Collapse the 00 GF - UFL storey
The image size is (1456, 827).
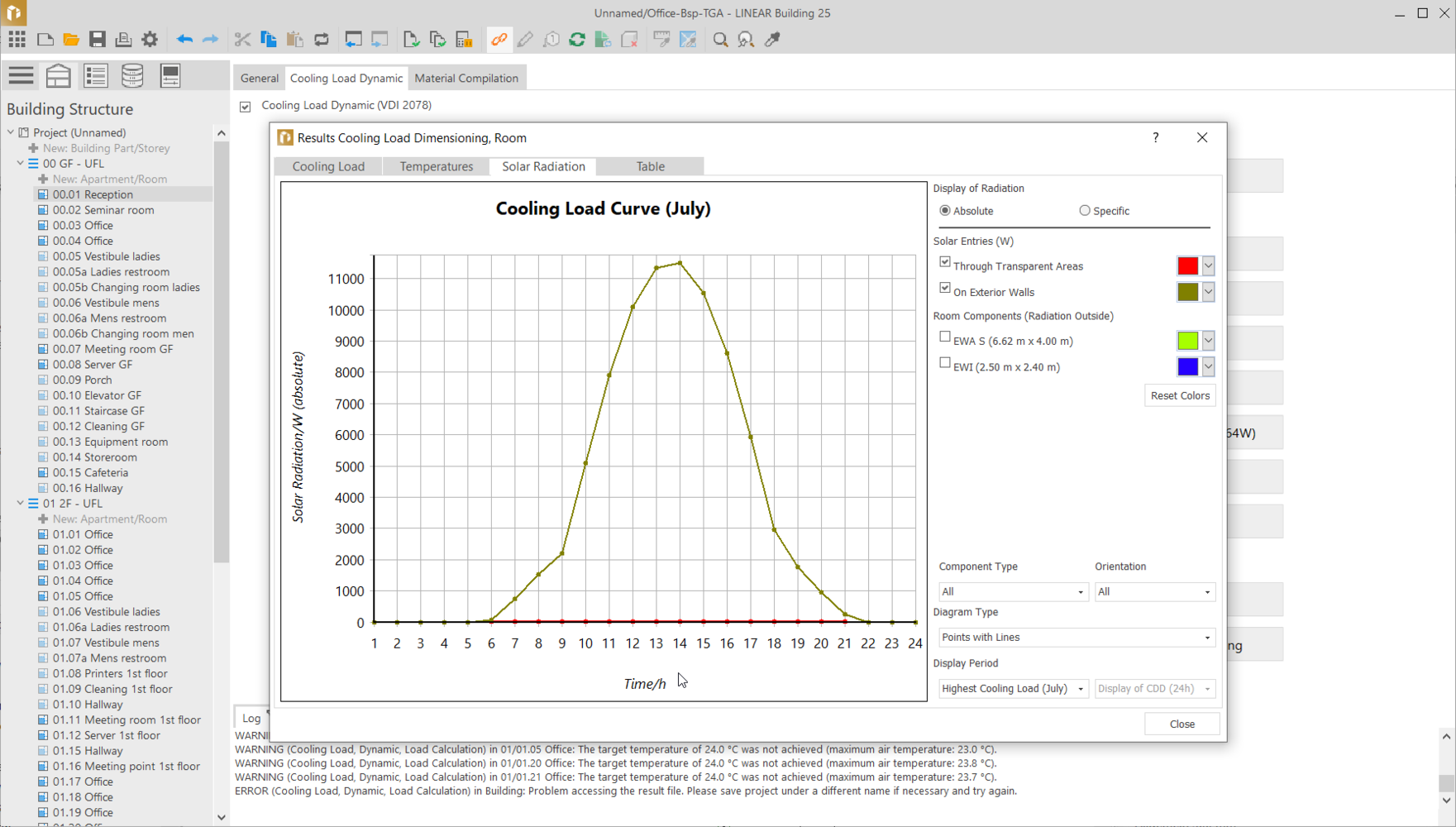tap(21, 164)
